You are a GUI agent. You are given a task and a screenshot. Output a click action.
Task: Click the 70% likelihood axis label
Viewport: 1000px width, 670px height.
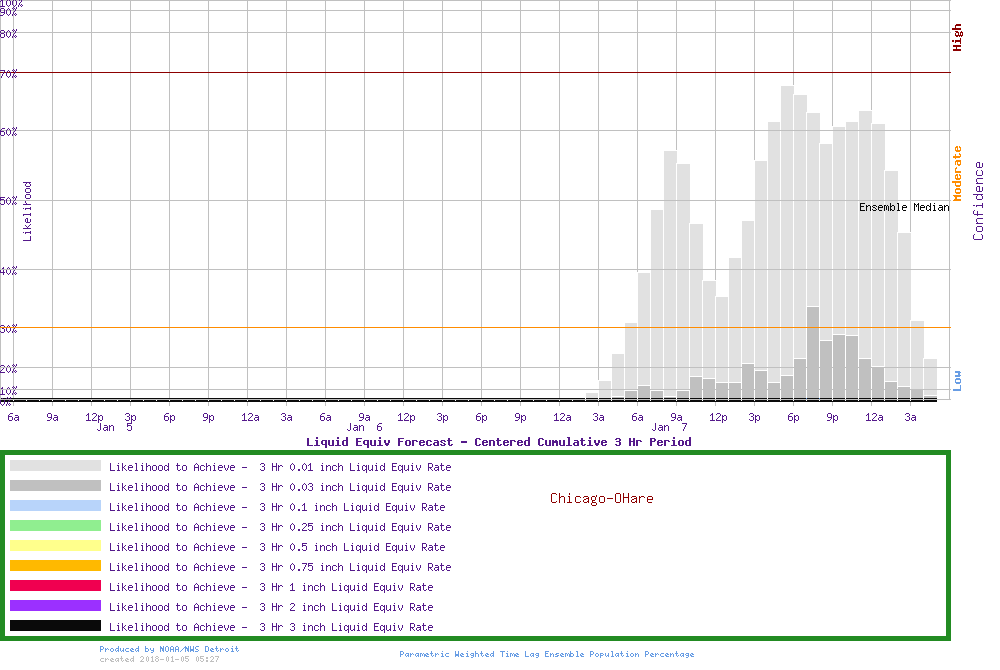[x=9, y=74]
